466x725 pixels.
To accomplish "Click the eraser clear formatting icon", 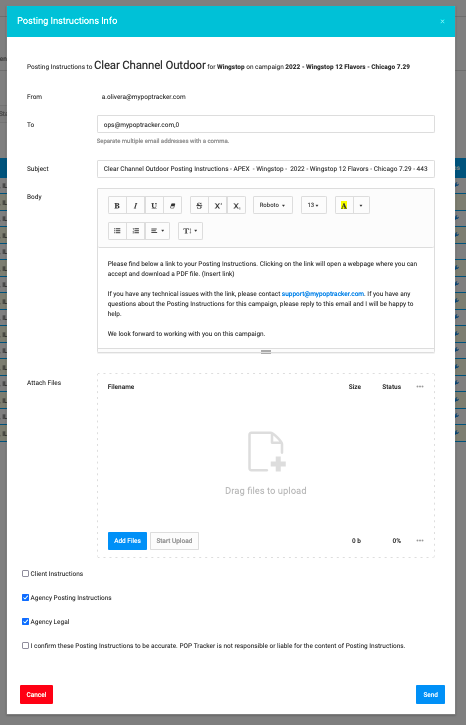I will (x=172, y=205).
